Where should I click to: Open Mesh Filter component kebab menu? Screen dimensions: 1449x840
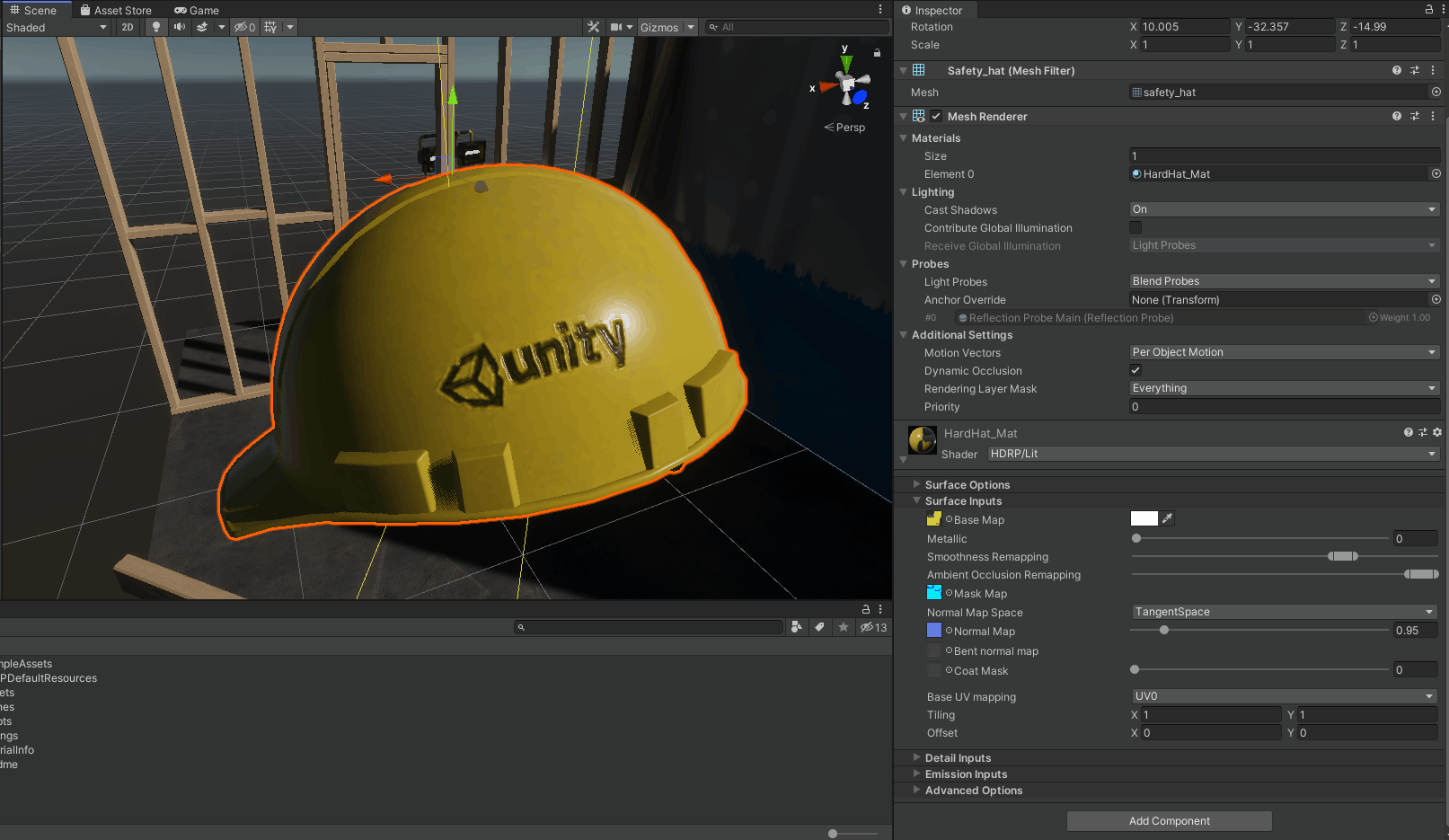(x=1433, y=70)
